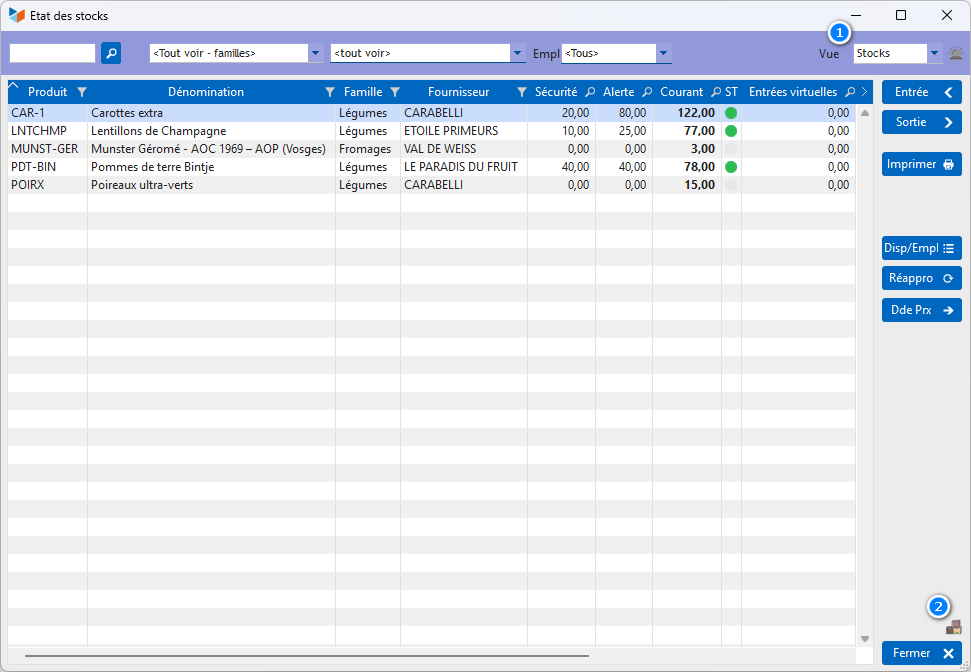Open the Empl location dropdown
This screenshot has height=672, width=971.
pyautogui.click(x=664, y=53)
